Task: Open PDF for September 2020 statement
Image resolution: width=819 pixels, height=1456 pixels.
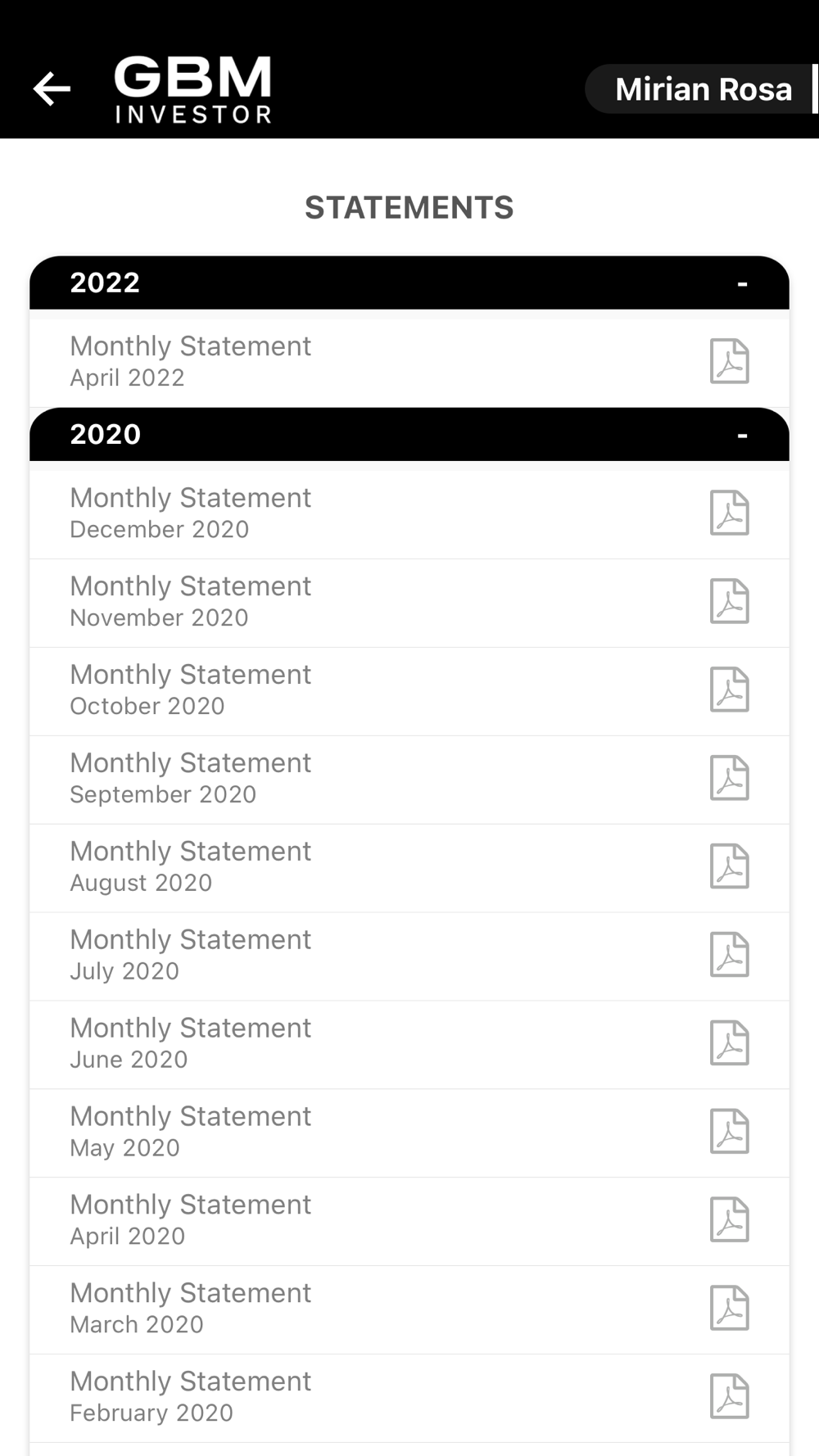Action: point(729,778)
